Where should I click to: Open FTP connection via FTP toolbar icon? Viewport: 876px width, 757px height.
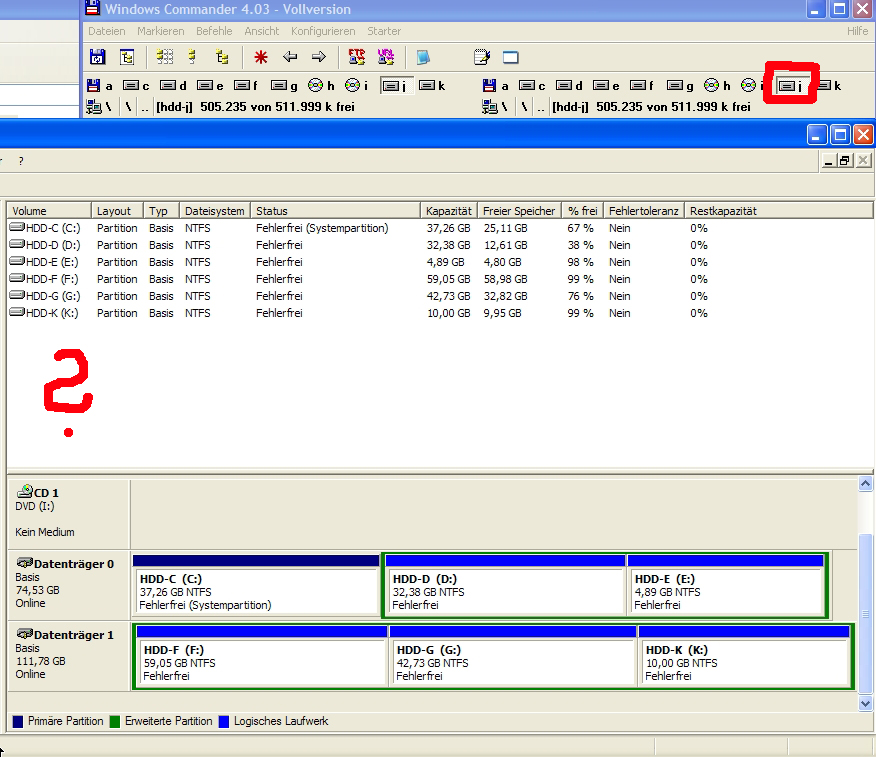pyautogui.click(x=357, y=57)
